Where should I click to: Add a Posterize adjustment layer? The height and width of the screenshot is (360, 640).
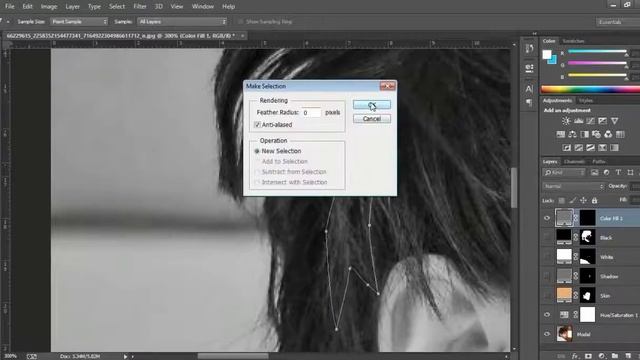(x=578, y=147)
